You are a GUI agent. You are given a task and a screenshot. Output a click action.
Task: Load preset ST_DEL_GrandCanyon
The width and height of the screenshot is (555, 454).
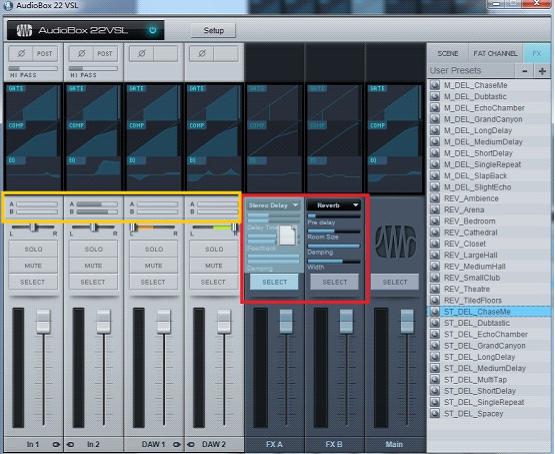click(490, 346)
